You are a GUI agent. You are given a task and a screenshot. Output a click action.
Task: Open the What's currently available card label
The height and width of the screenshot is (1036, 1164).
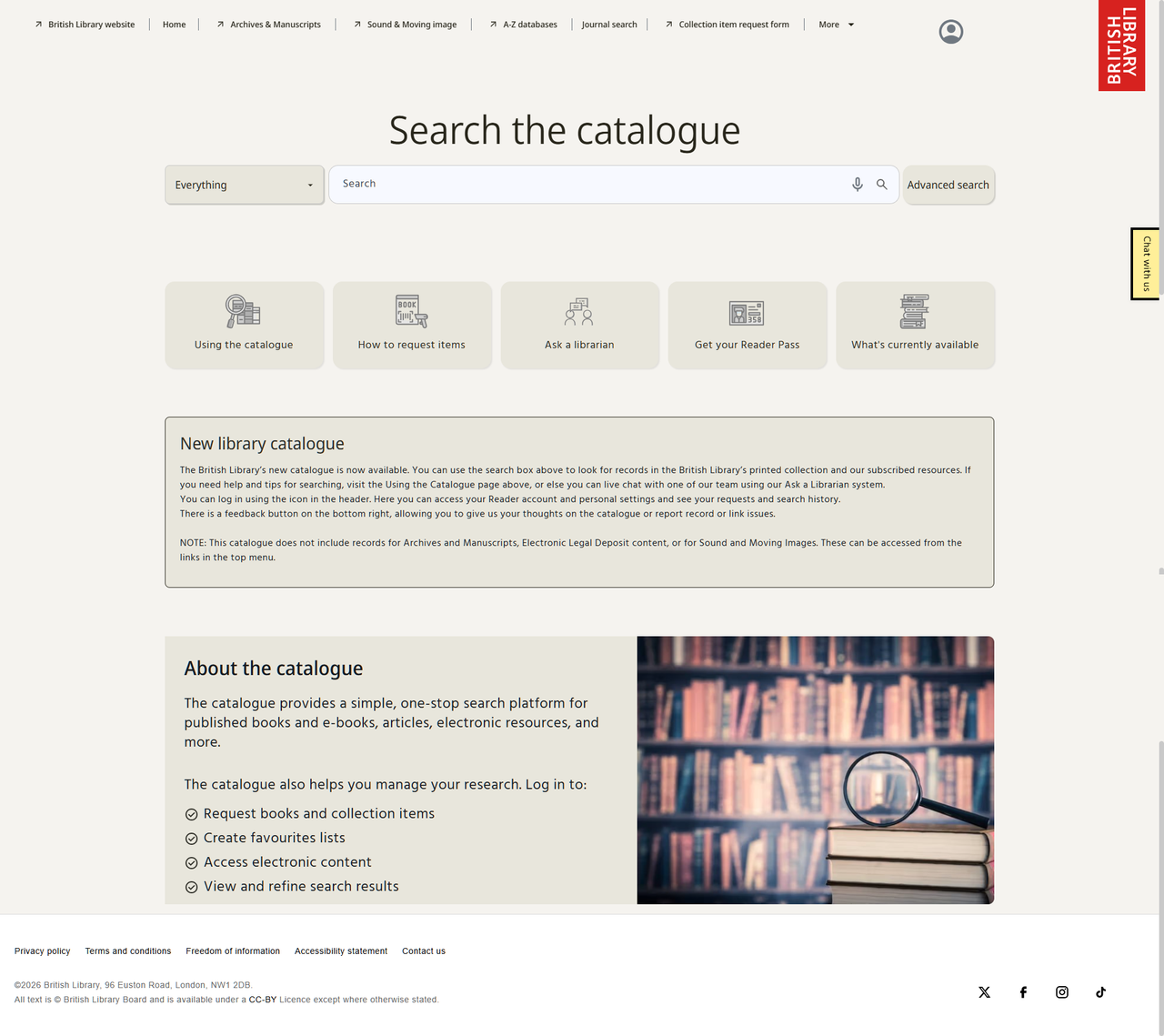[x=915, y=345]
